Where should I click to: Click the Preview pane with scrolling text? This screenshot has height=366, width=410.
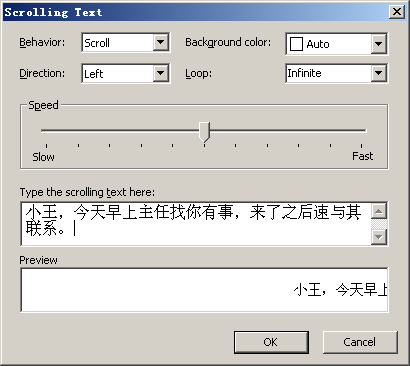204,290
